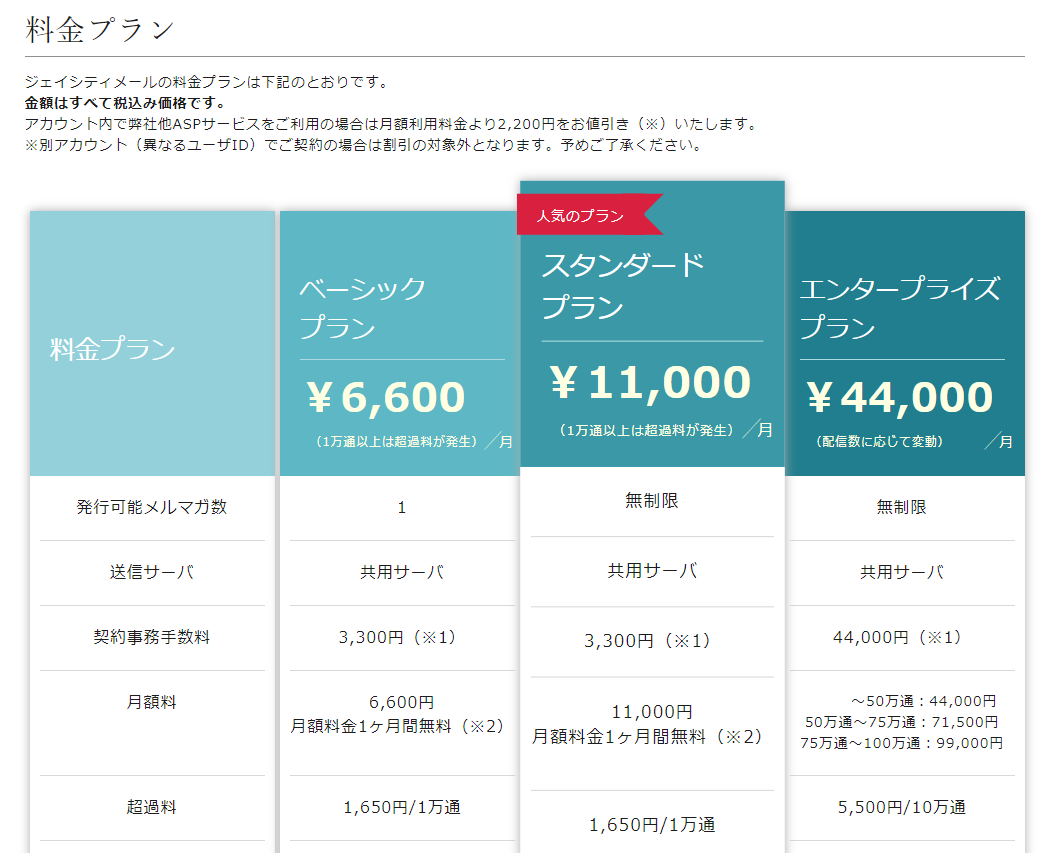Screen dimensions: 1054x853
Task: Click Standard plan's 無制限 cell
Action: [652, 501]
